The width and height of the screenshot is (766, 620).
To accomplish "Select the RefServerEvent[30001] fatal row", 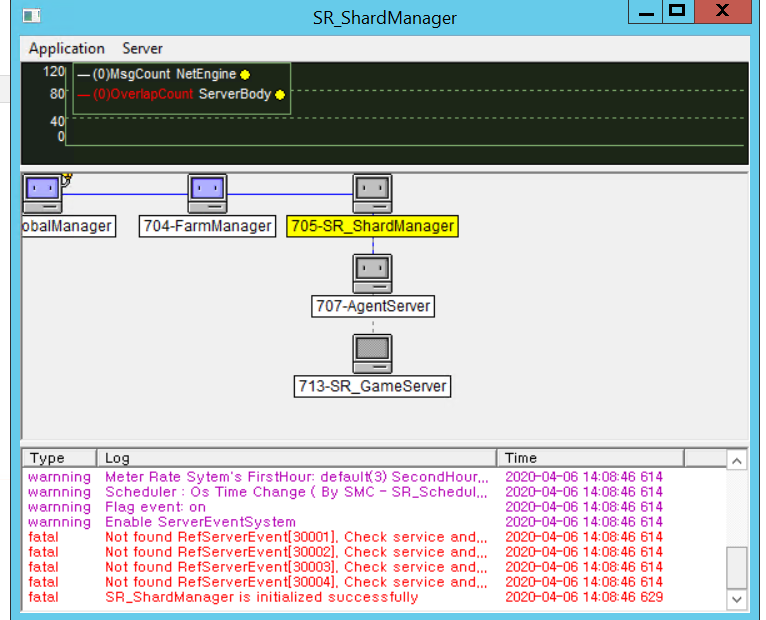I will [345, 537].
